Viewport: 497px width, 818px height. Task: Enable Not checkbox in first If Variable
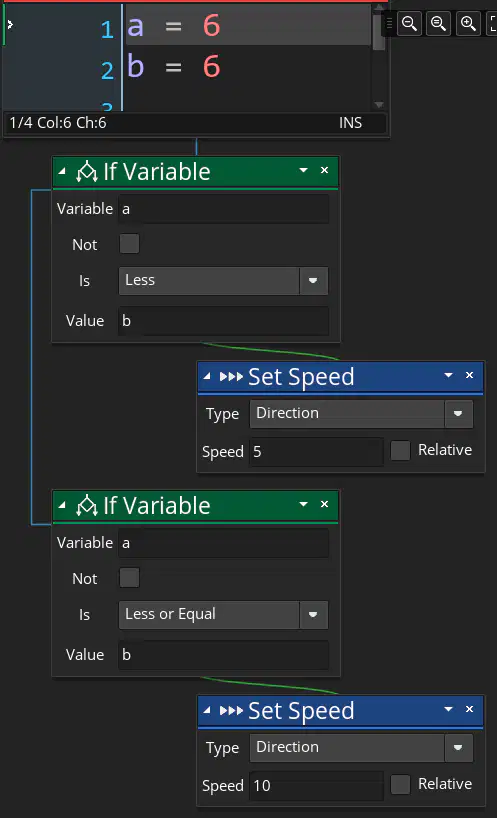(129, 244)
